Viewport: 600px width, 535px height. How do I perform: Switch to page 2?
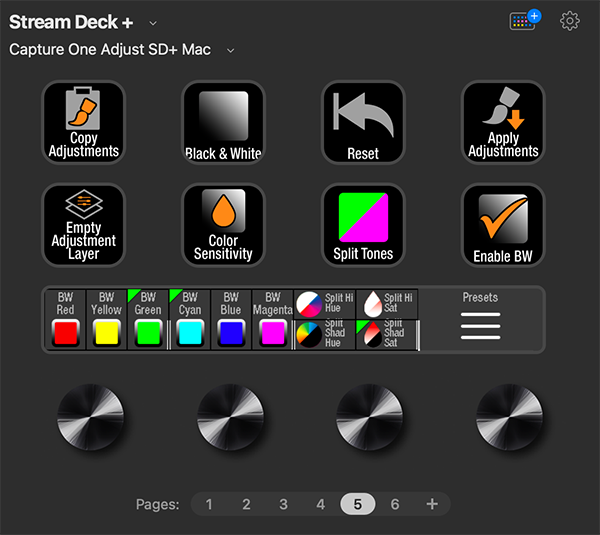click(246, 504)
